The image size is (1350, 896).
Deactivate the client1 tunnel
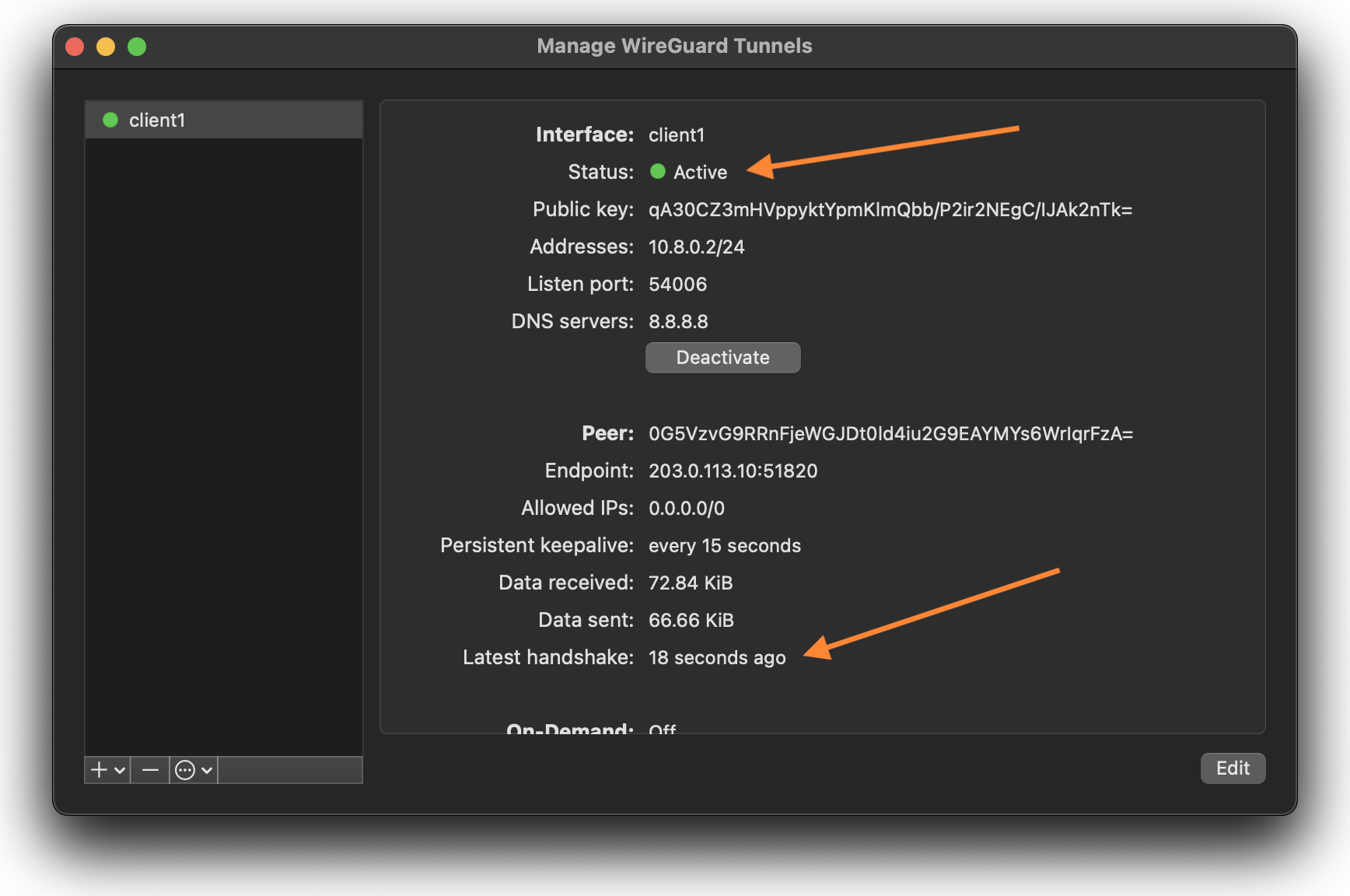(722, 358)
